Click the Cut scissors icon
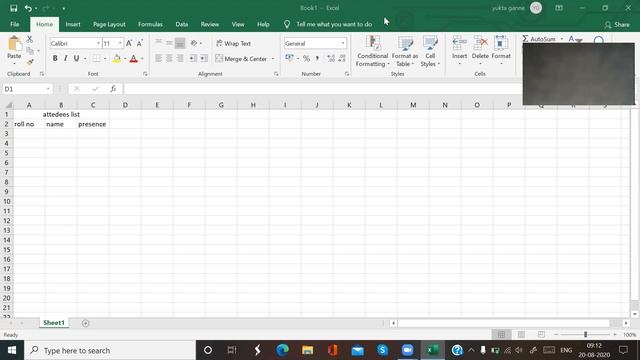The image size is (640, 360). pos(29,40)
